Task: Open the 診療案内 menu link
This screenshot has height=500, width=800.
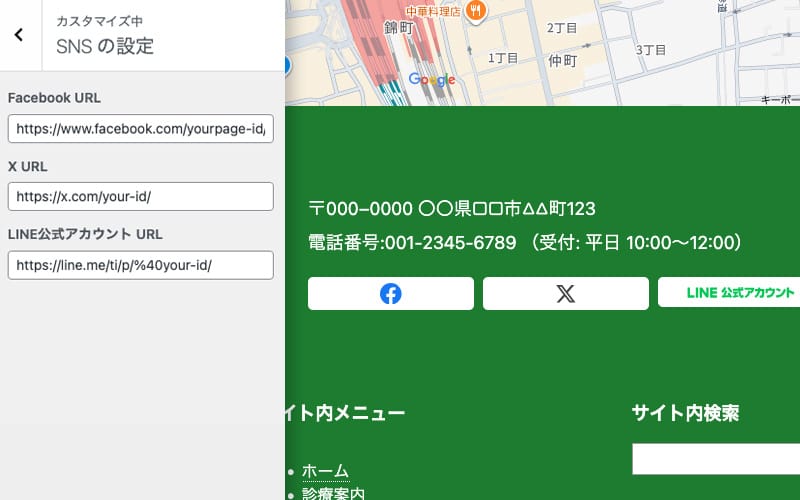Action: [333, 493]
